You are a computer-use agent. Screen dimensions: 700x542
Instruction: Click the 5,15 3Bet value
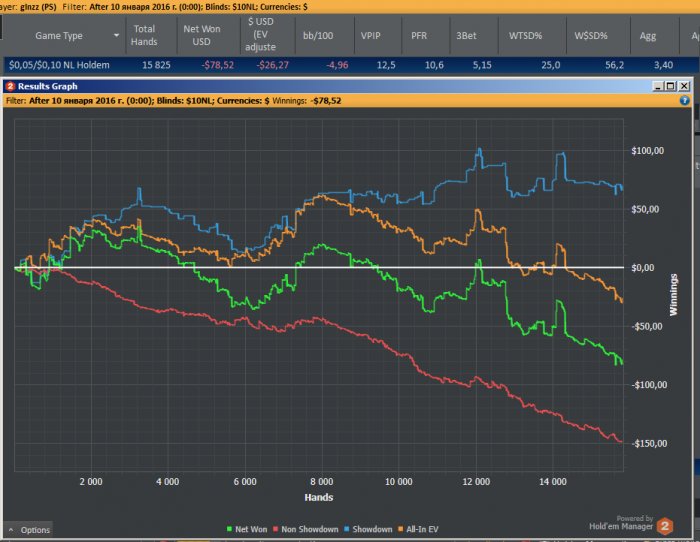(x=482, y=65)
